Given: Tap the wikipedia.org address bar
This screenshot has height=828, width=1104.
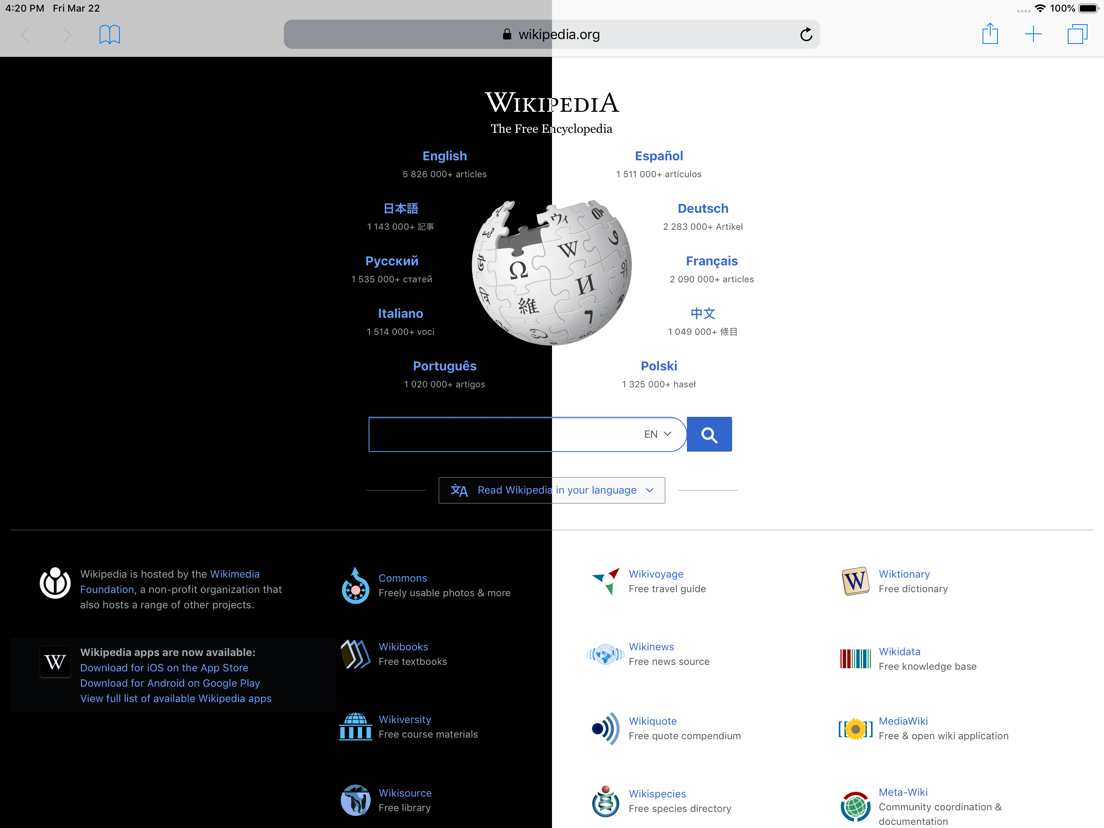Looking at the screenshot, I should [551, 34].
